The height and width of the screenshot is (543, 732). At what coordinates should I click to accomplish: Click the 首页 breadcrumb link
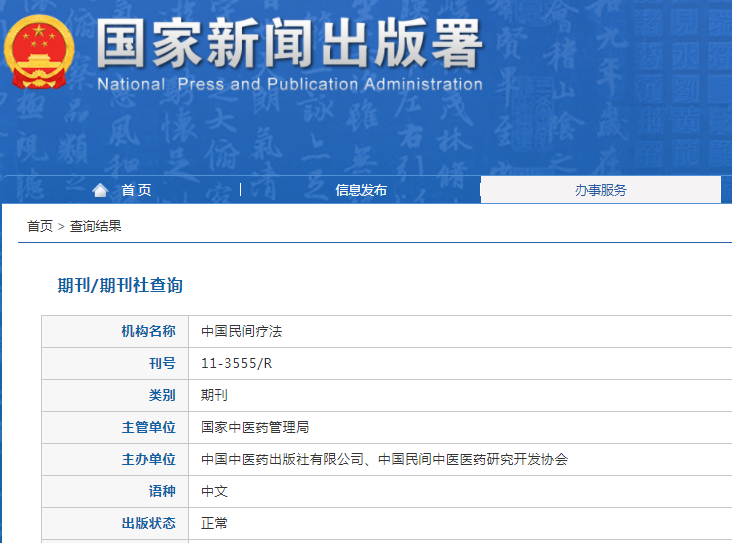[x=40, y=226]
